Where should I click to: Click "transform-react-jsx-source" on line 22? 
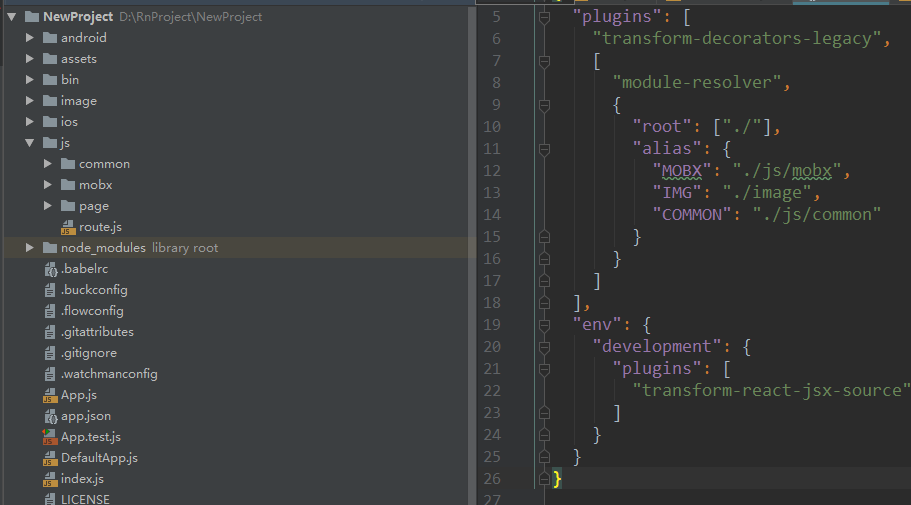(772, 391)
